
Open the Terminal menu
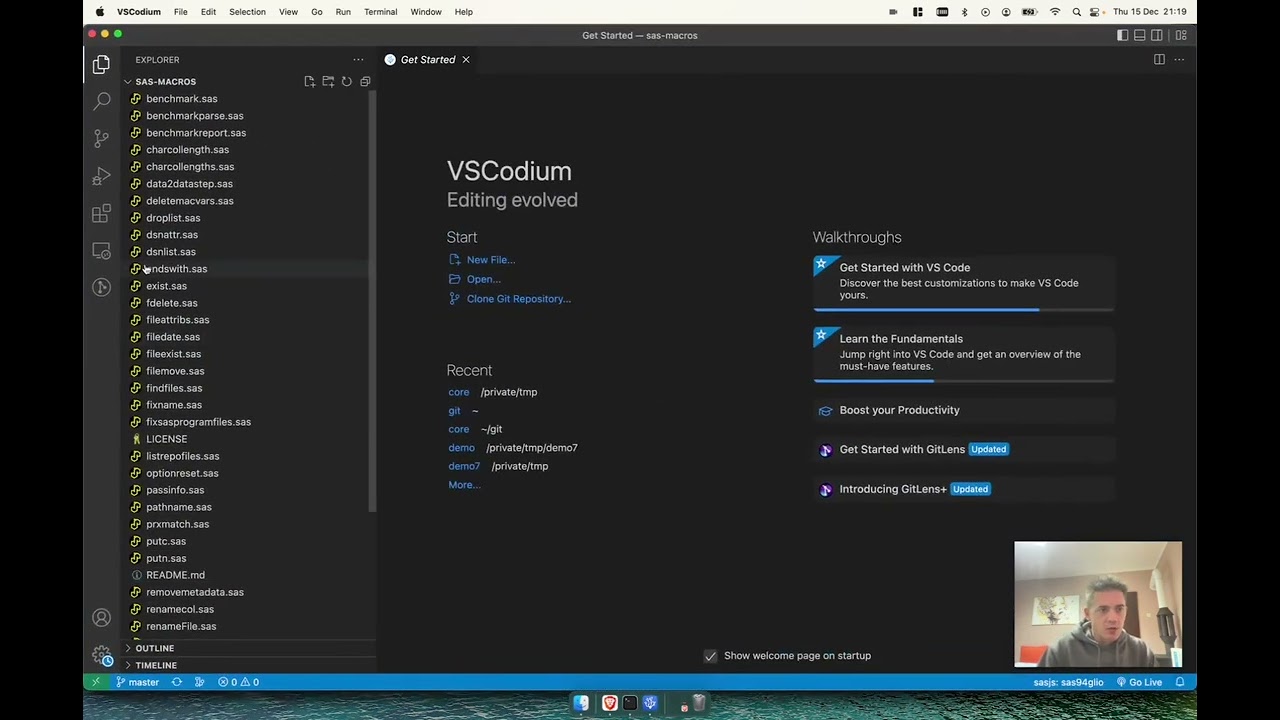coord(380,12)
